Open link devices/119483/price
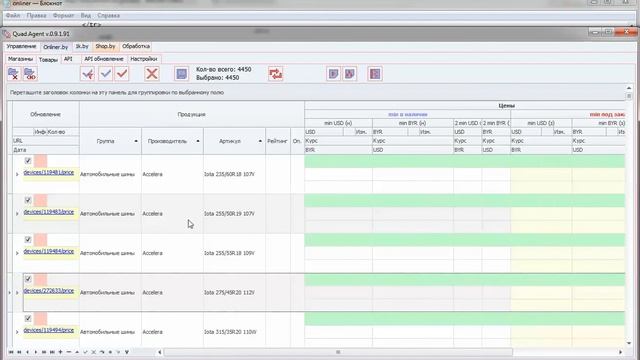The image size is (640, 360). coord(49,212)
